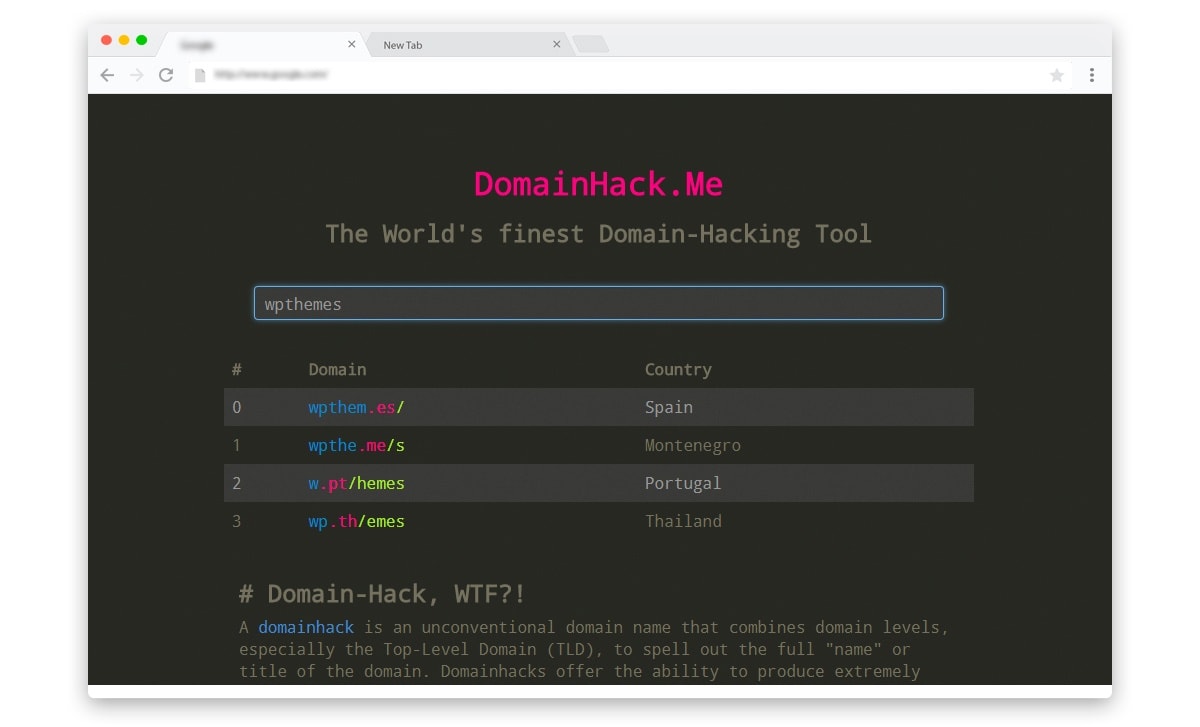
Task: Click the browser back arrow
Action: 107,75
